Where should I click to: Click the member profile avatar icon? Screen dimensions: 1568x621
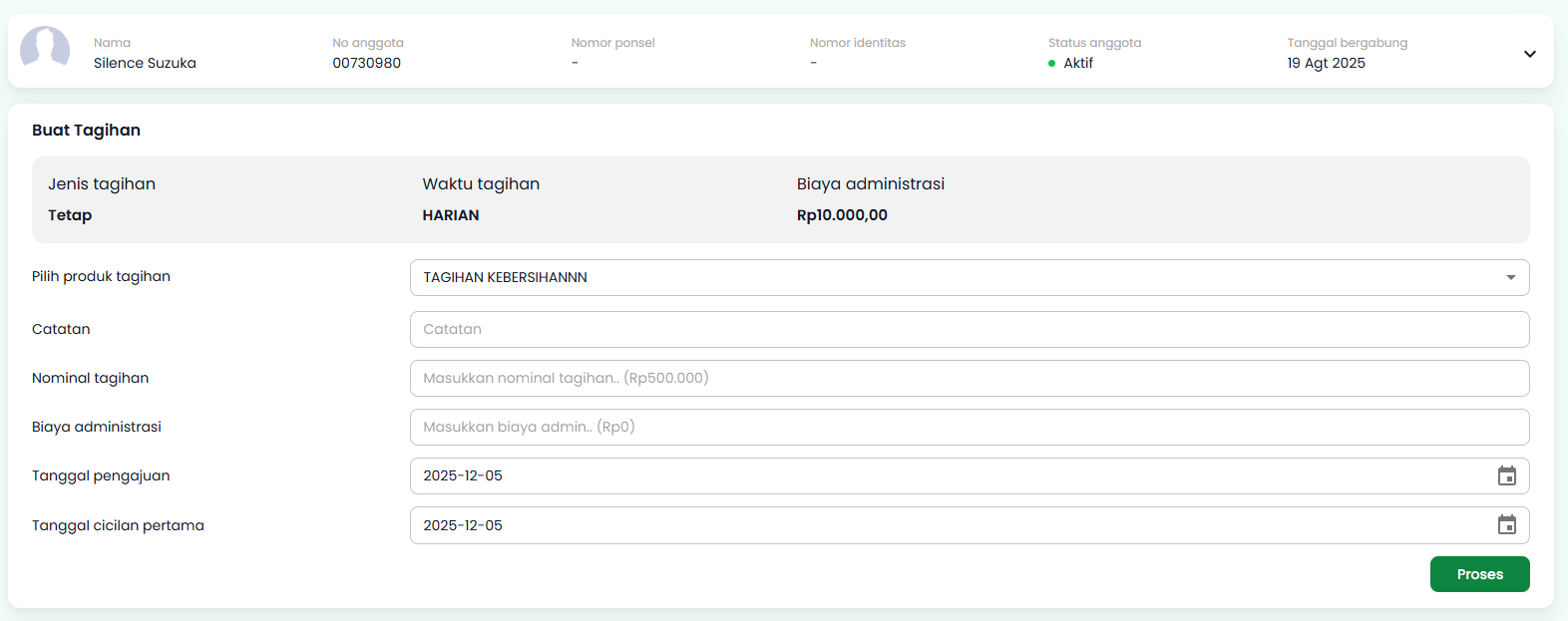pos(45,48)
